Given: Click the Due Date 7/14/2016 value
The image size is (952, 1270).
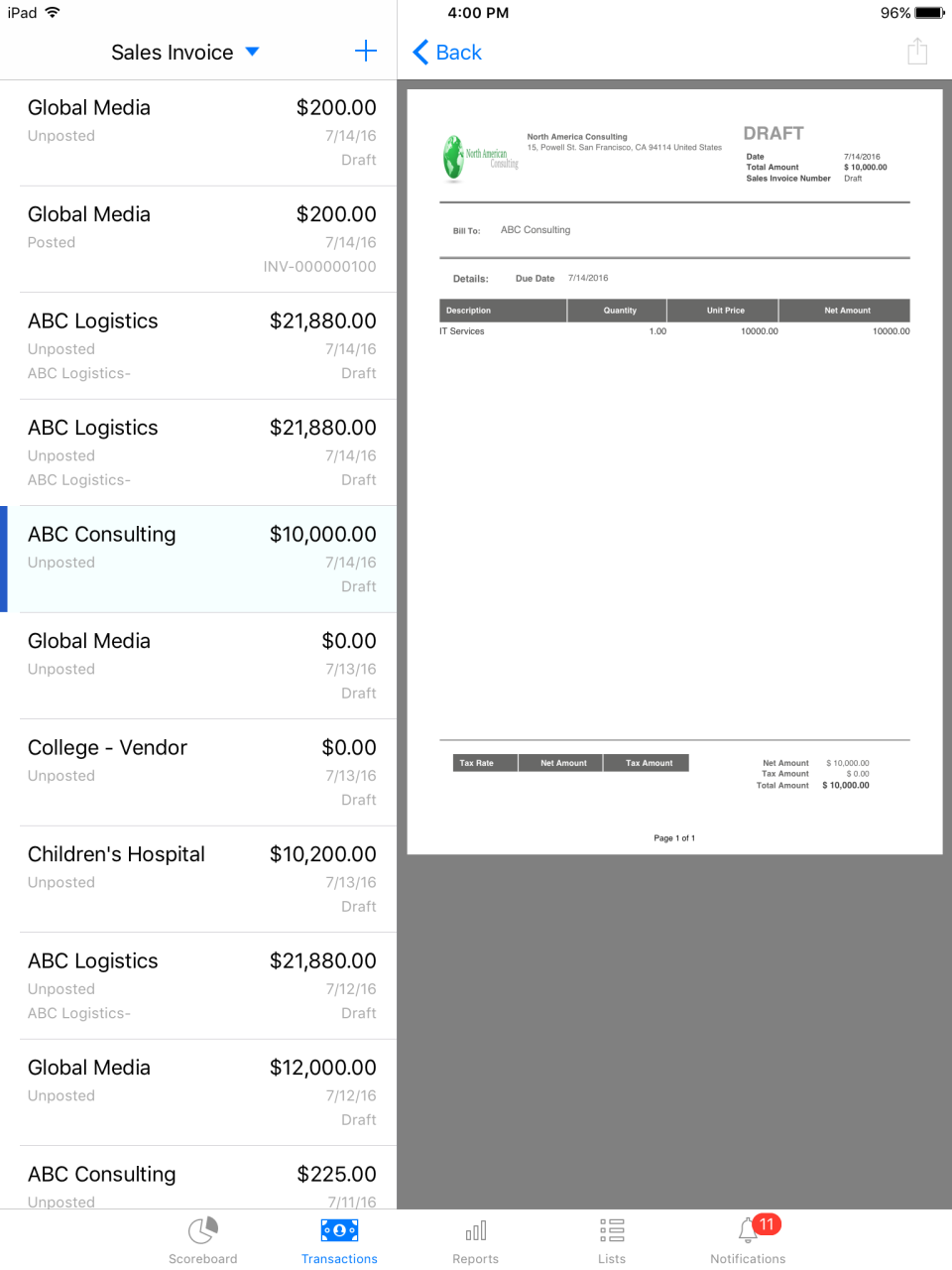Looking at the screenshot, I should 588,278.
